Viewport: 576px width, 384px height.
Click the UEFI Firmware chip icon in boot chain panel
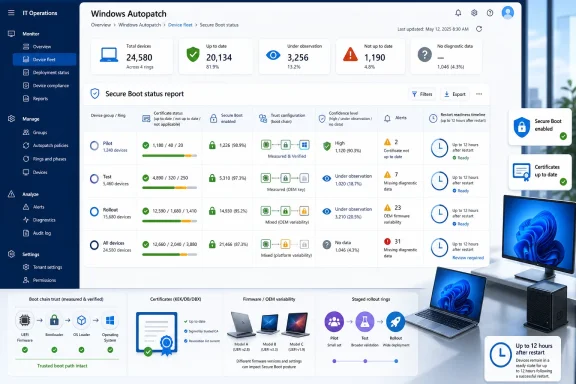pyautogui.click(x=25, y=320)
